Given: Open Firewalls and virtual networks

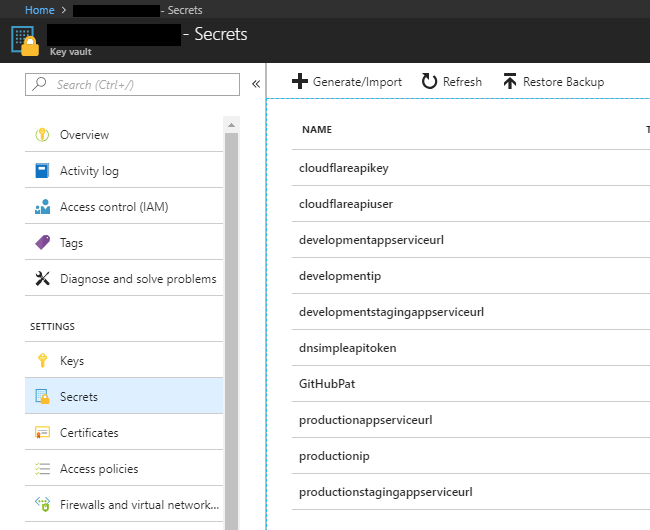Looking at the screenshot, I should pos(124,504).
